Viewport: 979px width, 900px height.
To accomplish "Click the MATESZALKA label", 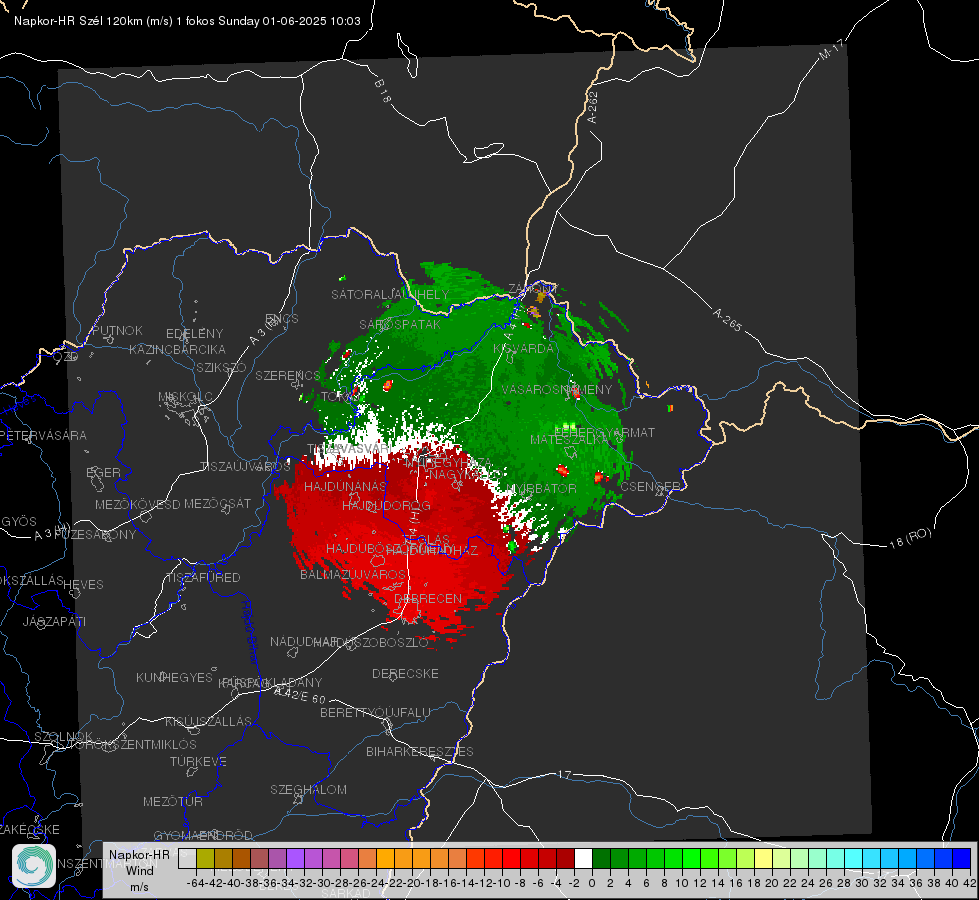I will click(569, 440).
